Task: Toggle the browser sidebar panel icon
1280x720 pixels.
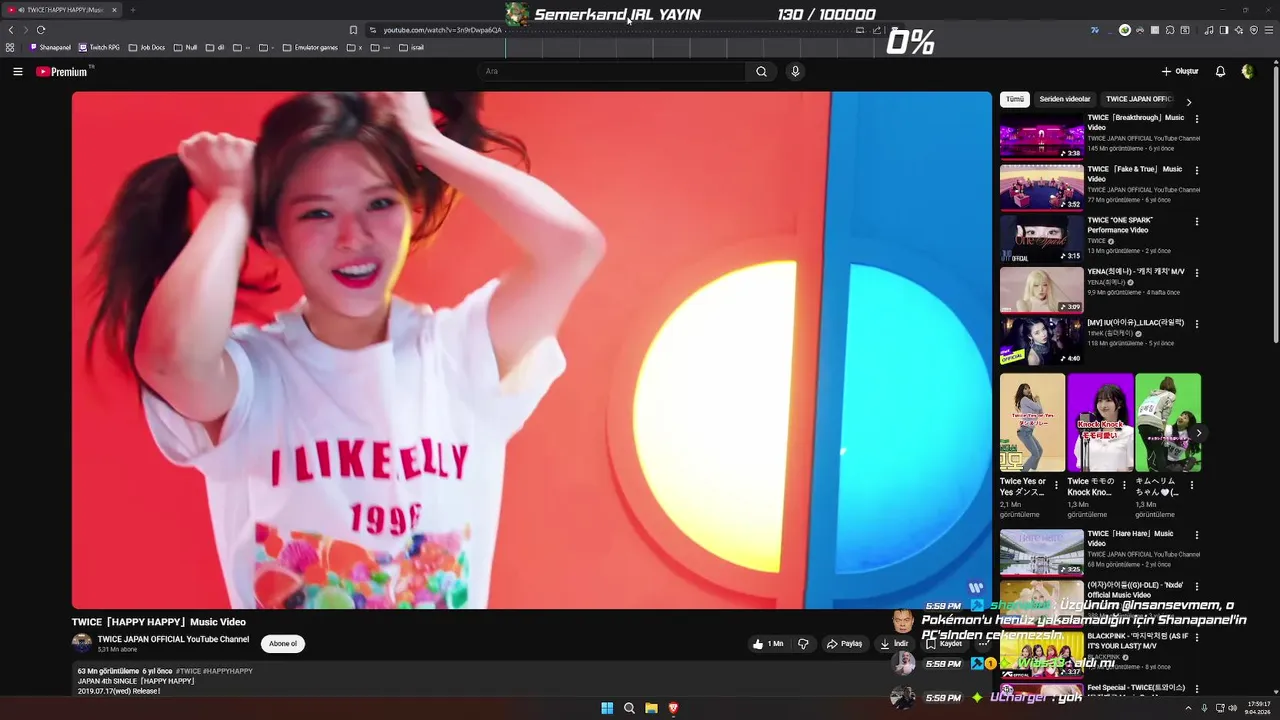Action: point(1224,30)
